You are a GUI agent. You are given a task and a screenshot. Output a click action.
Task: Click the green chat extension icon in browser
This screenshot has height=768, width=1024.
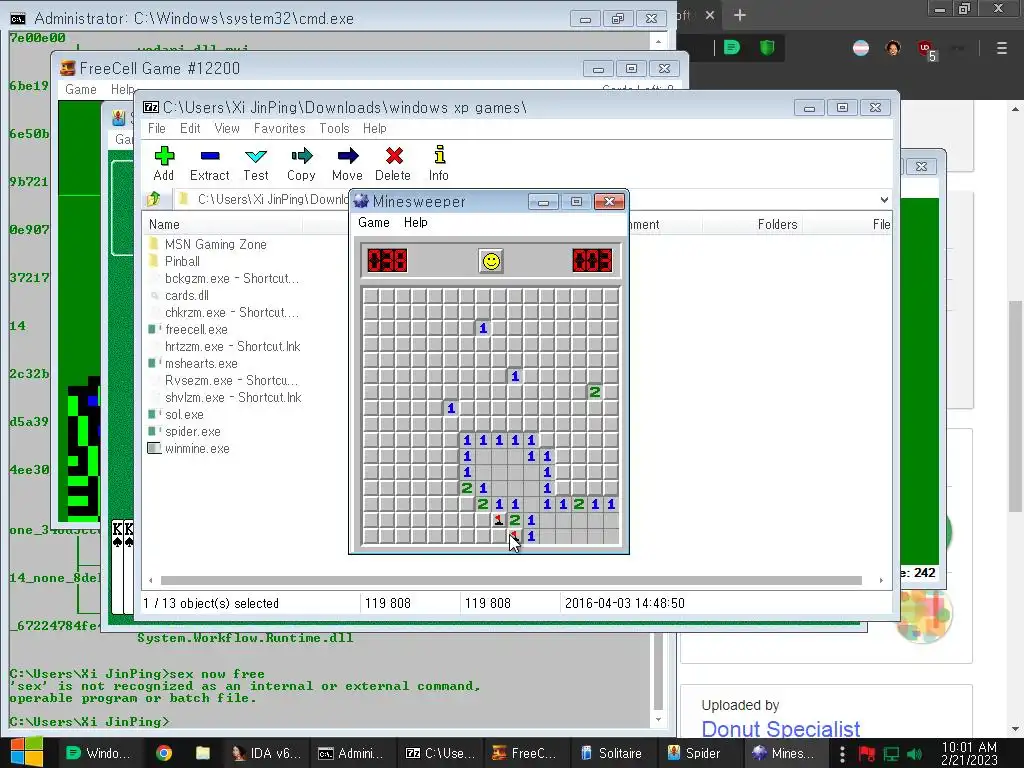pyautogui.click(x=732, y=48)
